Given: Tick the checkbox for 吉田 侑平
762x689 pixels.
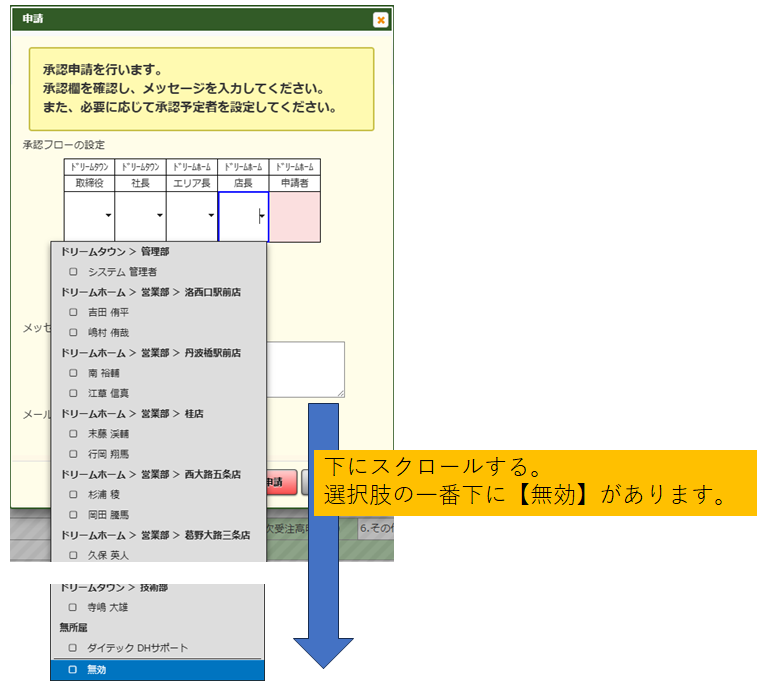Looking at the screenshot, I should [73, 312].
